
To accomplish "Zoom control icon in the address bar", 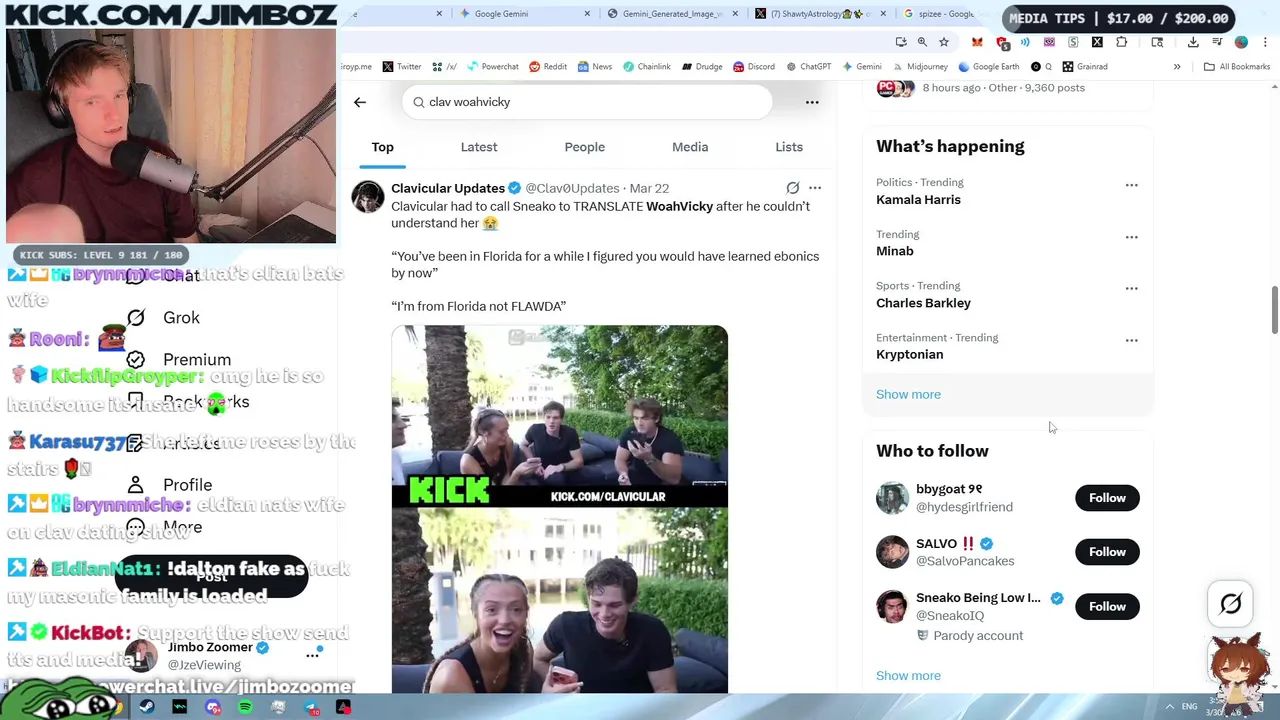I will click(922, 42).
